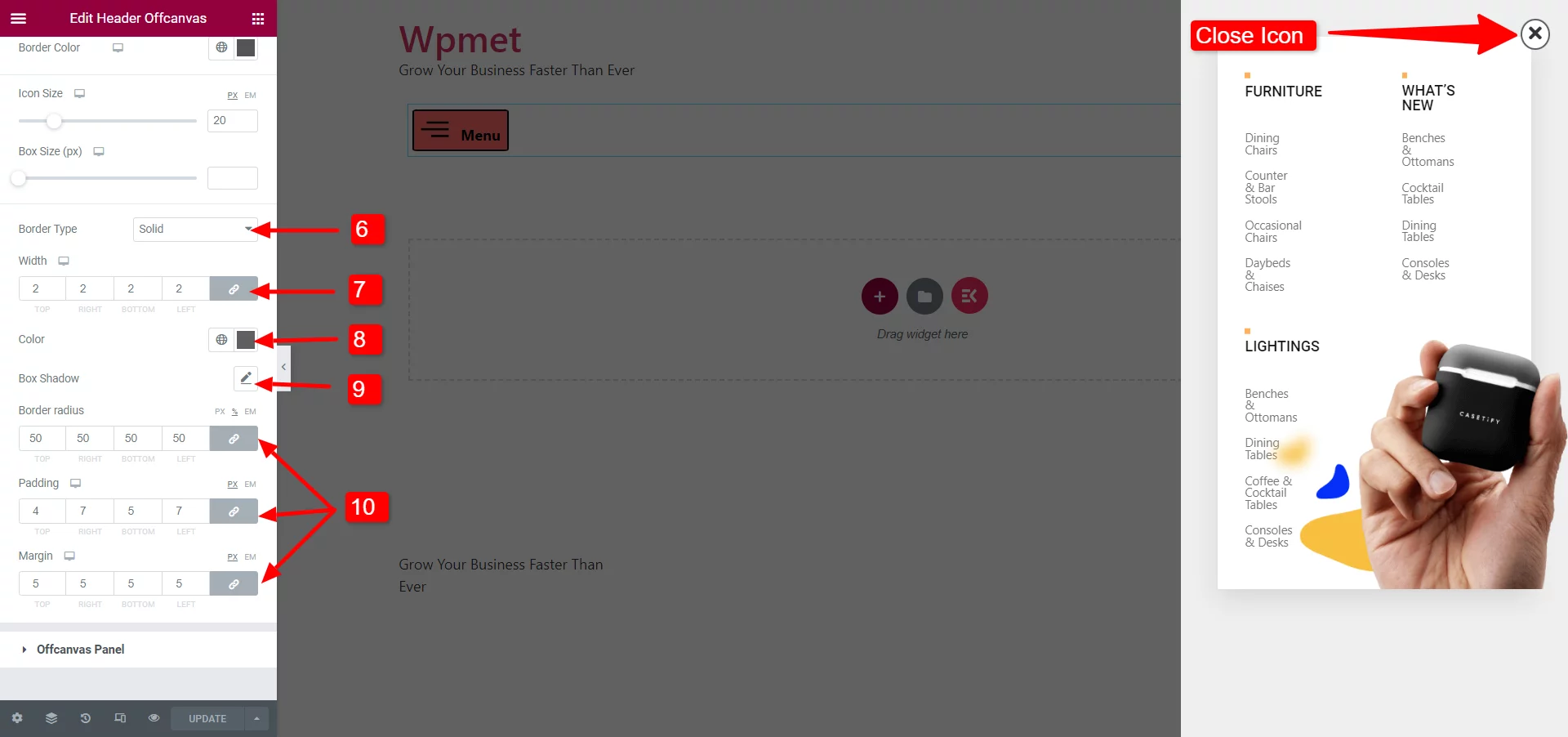The image size is (1568, 737).
Task: Open LIGHTINGS menu heading
Action: pyautogui.click(x=1282, y=346)
